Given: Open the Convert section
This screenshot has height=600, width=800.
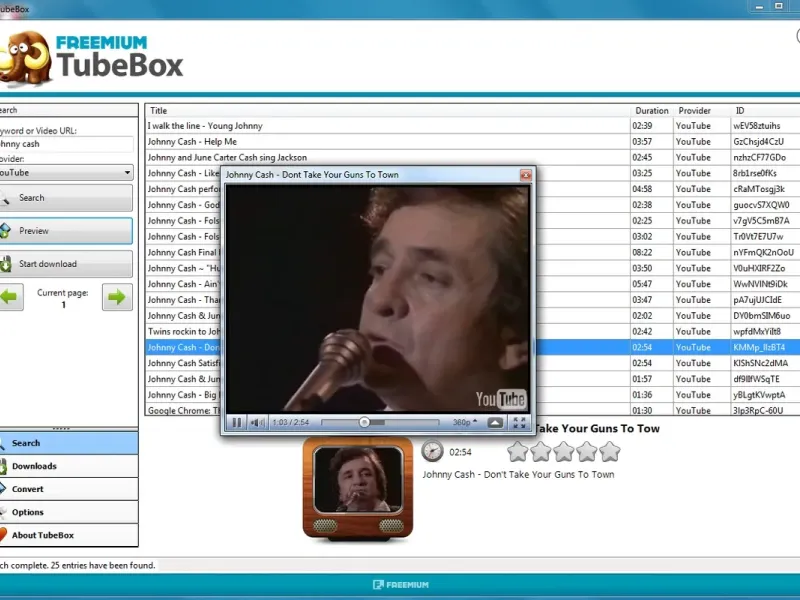Looking at the screenshot, I should 68,489.
